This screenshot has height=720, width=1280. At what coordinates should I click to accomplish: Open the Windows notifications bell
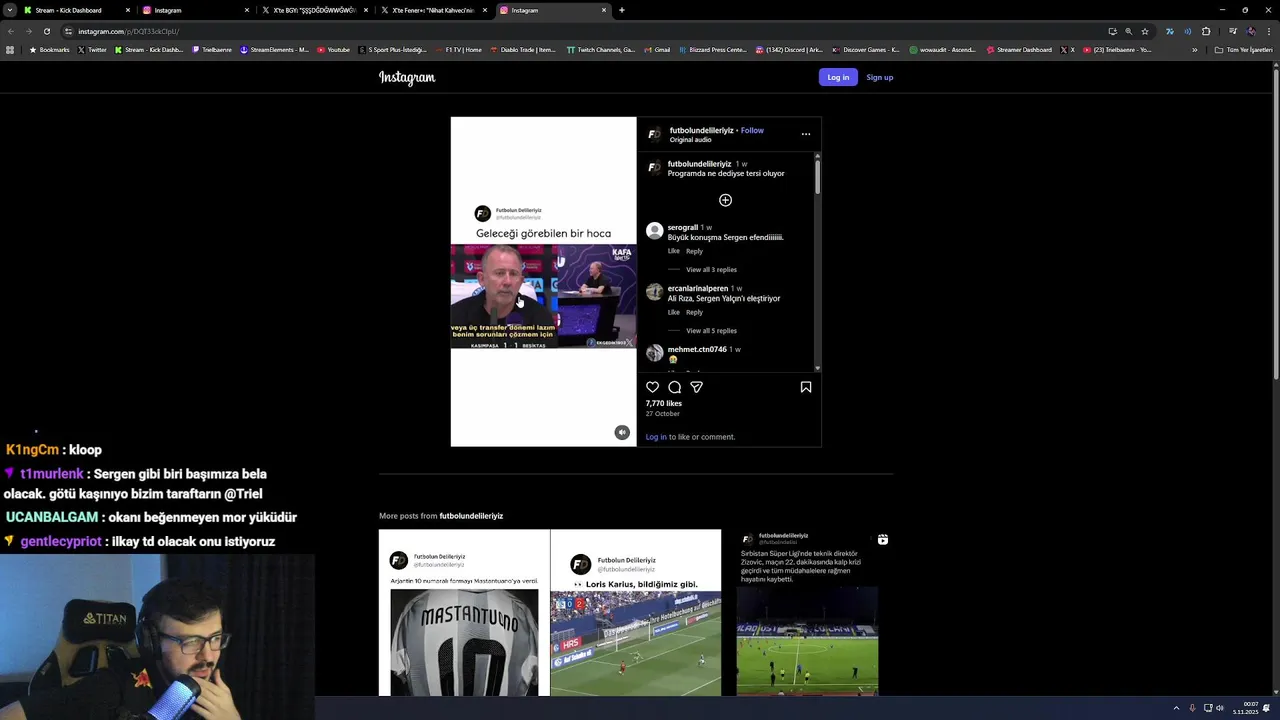(x=1267, y=708)
